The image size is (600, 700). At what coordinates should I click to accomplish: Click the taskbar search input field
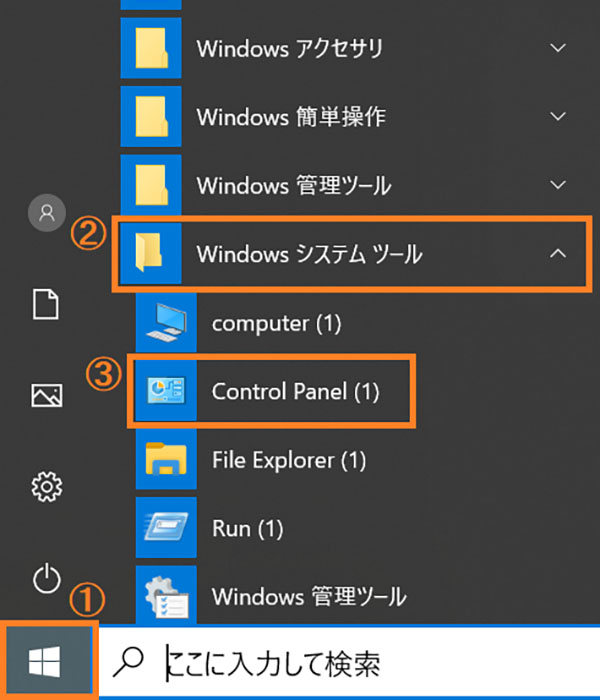click(x=380, y=662)
